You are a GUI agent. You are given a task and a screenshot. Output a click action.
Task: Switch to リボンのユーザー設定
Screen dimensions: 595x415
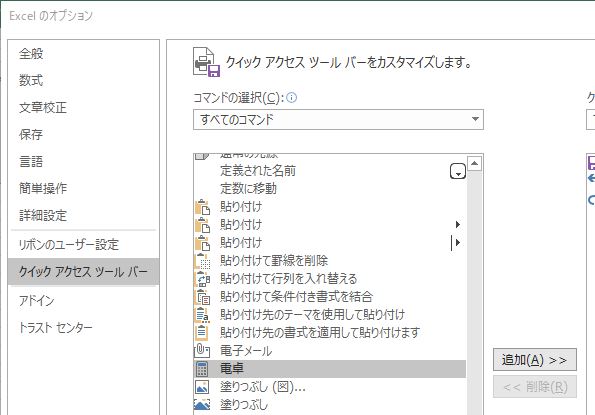[x=69, y=245]
